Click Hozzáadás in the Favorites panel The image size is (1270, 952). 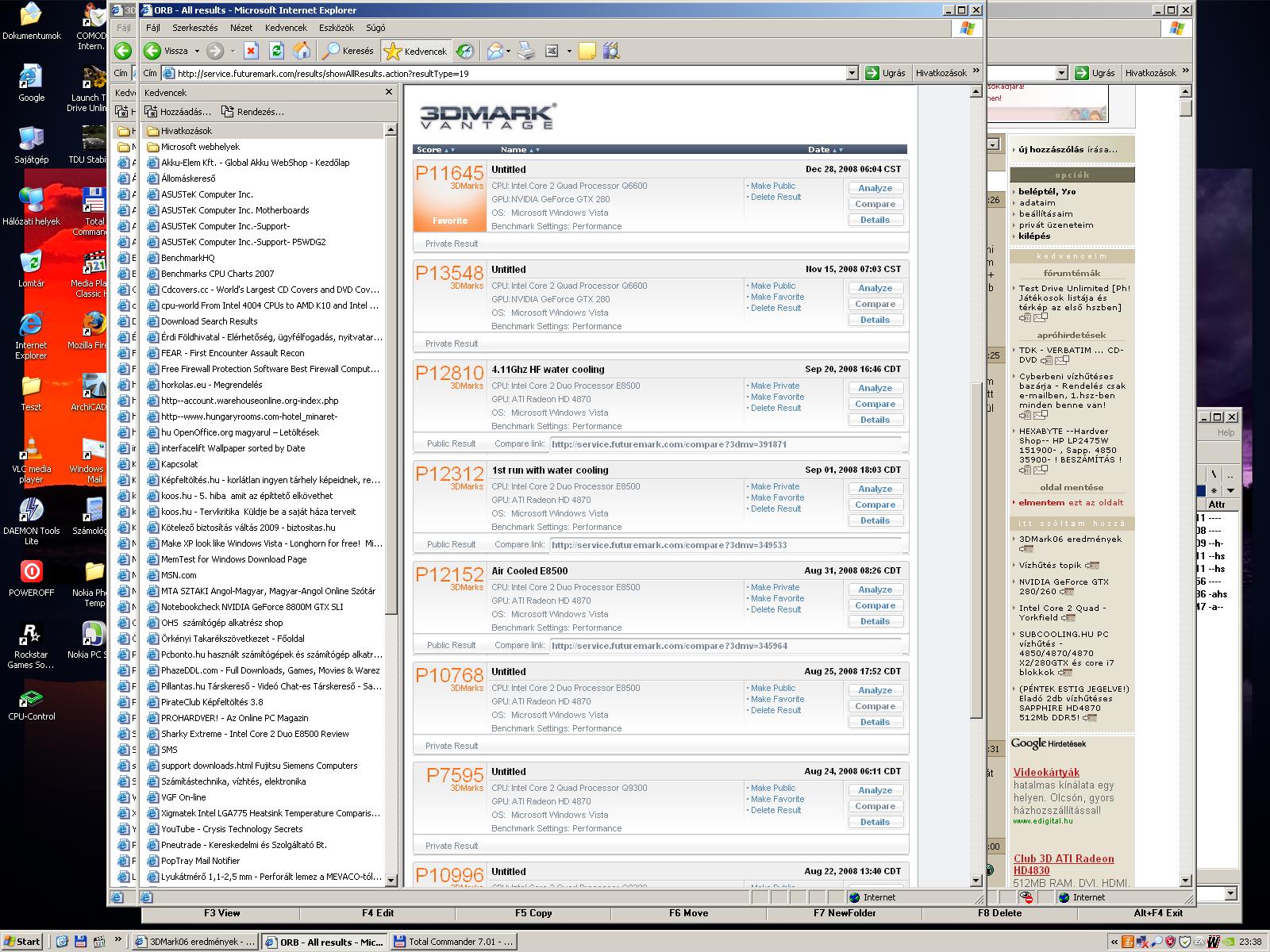coord(178,112)
